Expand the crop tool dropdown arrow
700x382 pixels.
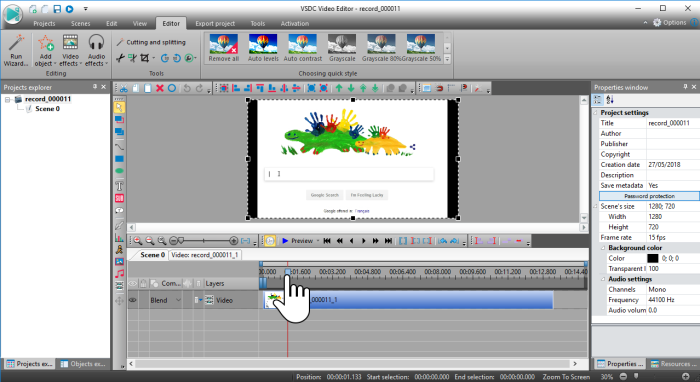154,58
